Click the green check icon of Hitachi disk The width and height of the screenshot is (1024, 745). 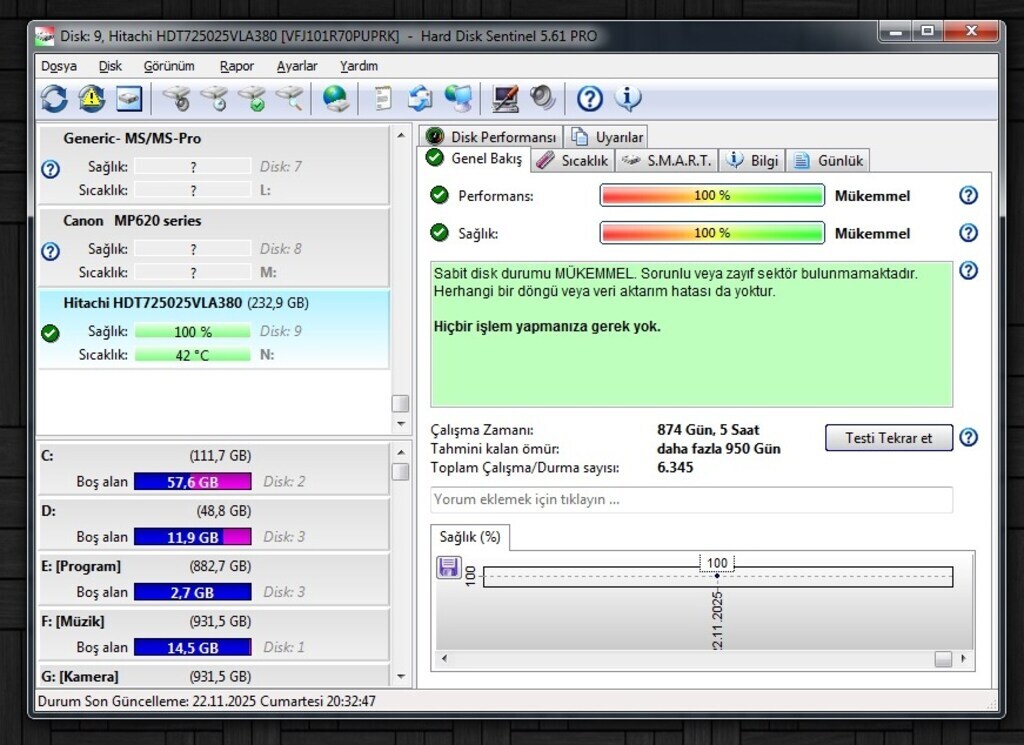(x=50, y=334)
